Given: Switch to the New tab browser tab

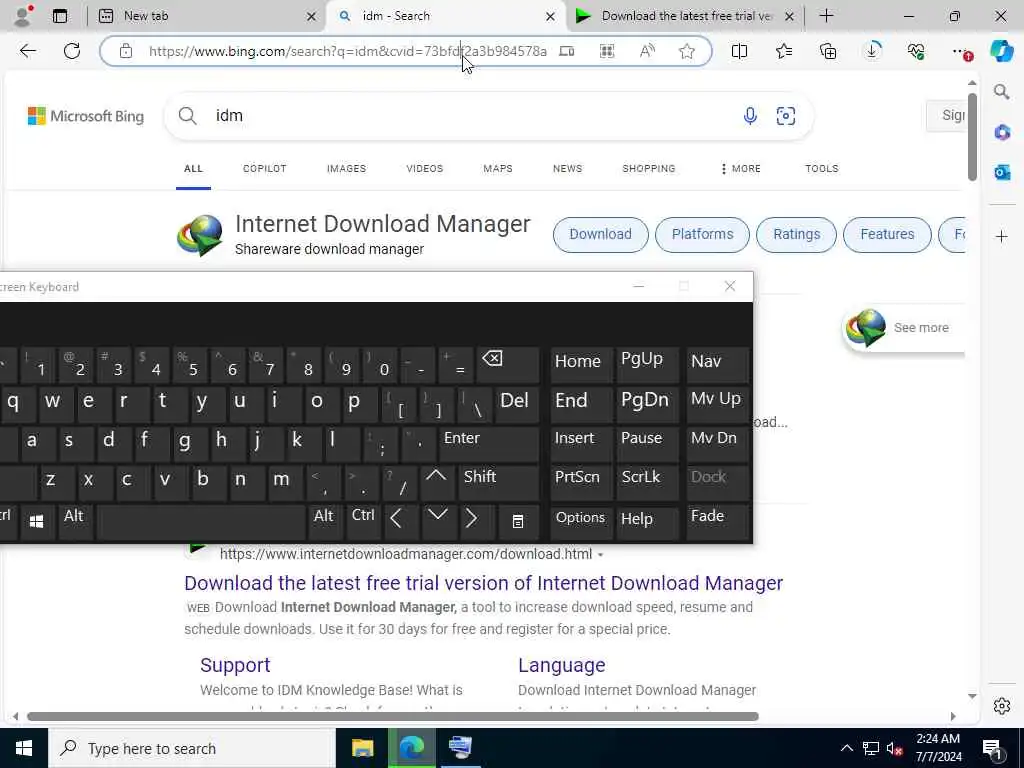Looking at the screenshot, I should coord(206,16).
